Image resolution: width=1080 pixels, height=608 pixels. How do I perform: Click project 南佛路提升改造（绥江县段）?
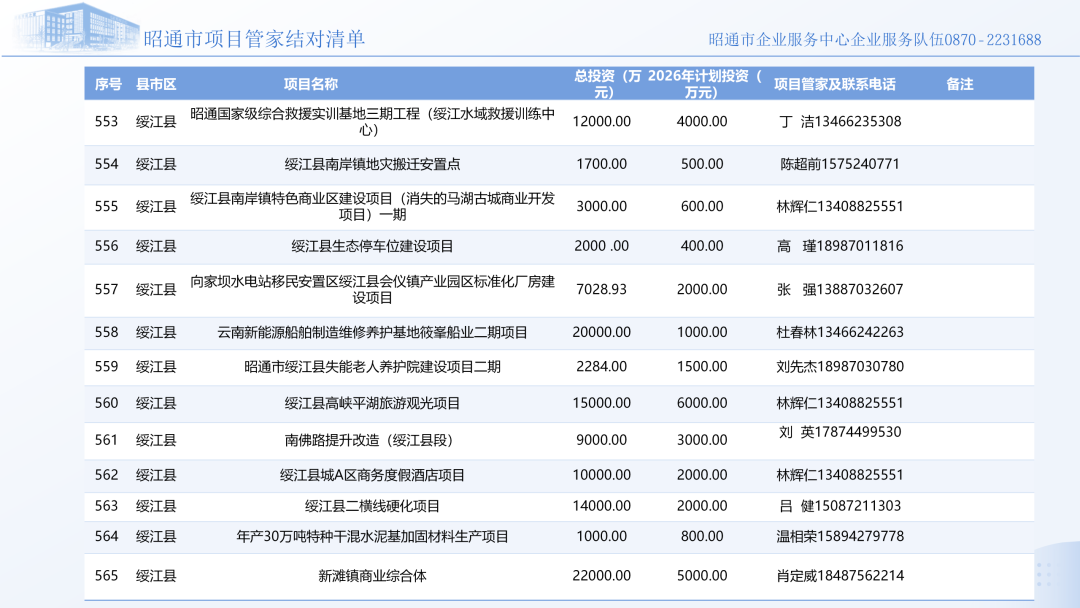point(369,440)
